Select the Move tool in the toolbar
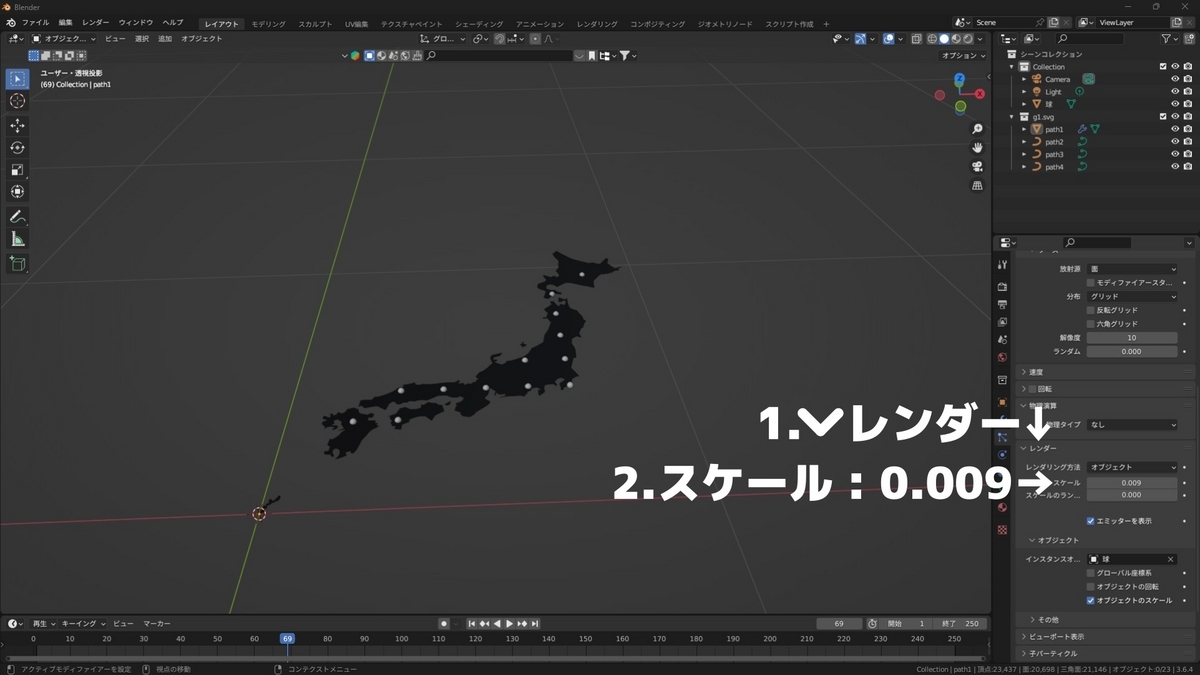 (16, 125)
